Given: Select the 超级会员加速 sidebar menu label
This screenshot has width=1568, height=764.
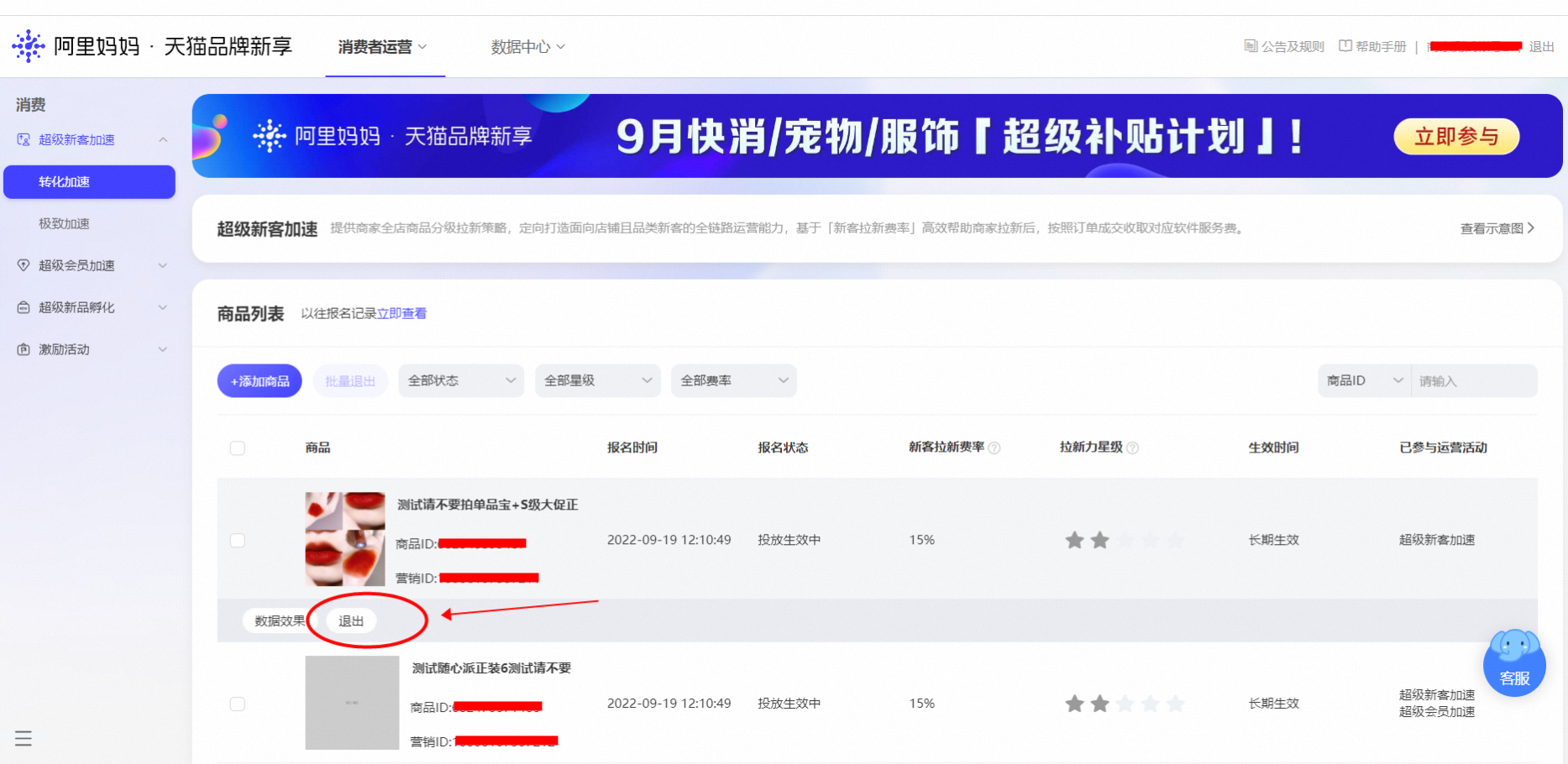Looking at the screenshot, I should [x=76, y=265].
